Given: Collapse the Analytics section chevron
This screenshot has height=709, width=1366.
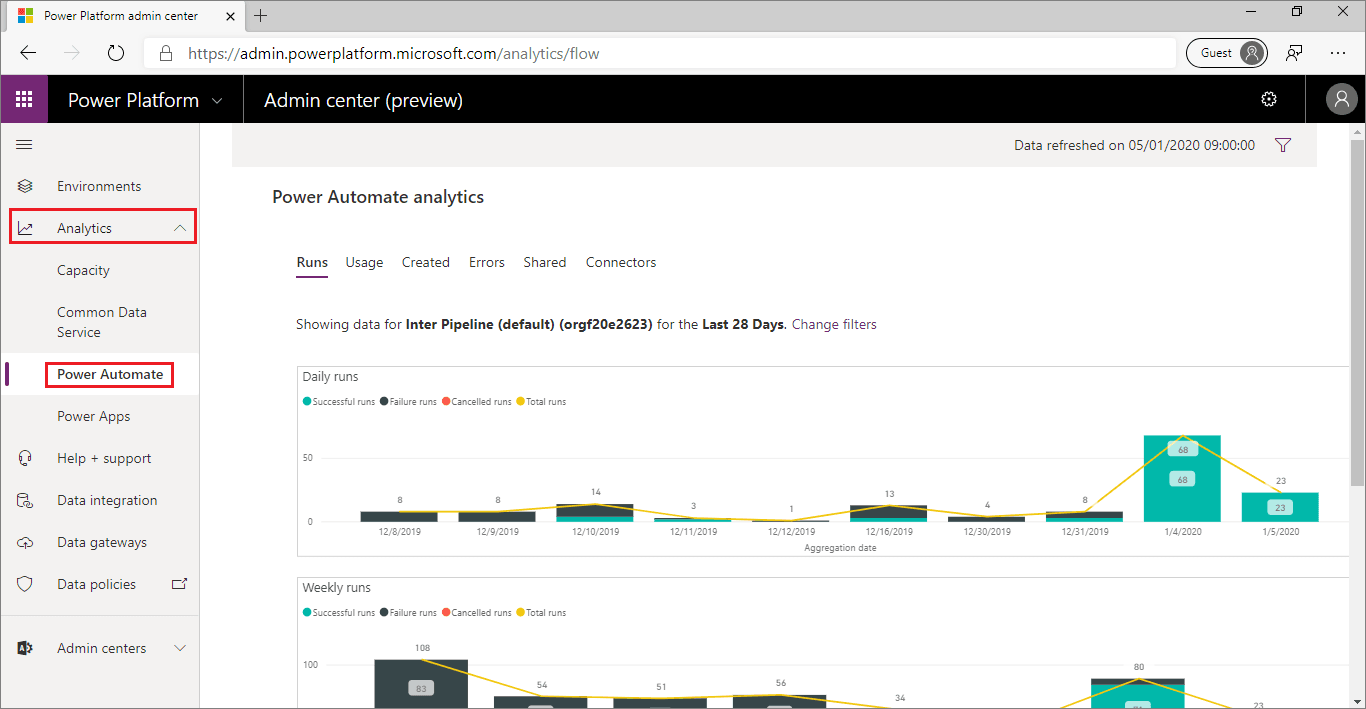Looking at the screenshot, I should 180,229.
